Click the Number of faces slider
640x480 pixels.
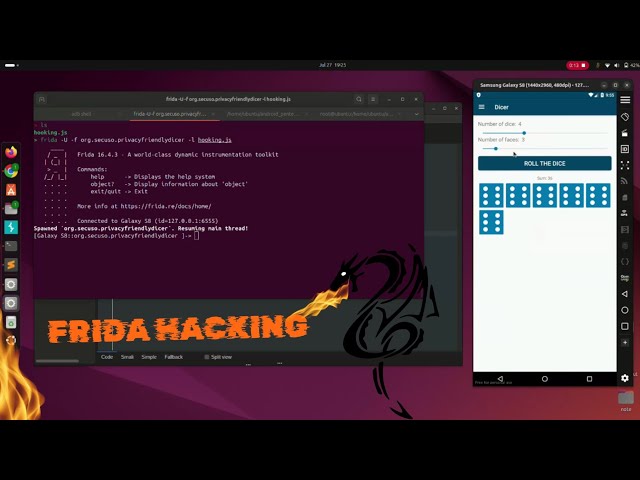[544, 149]
